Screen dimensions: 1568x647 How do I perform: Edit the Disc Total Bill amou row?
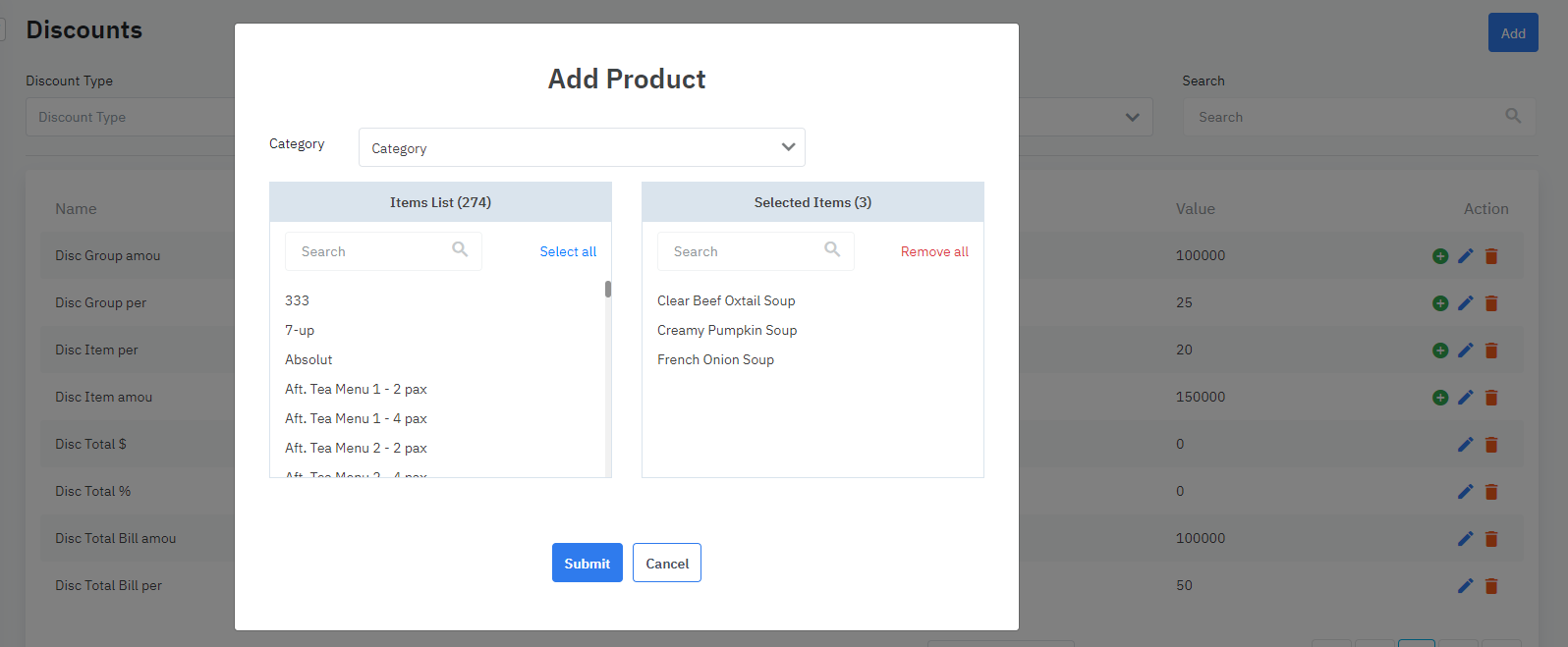point(1465,539)
